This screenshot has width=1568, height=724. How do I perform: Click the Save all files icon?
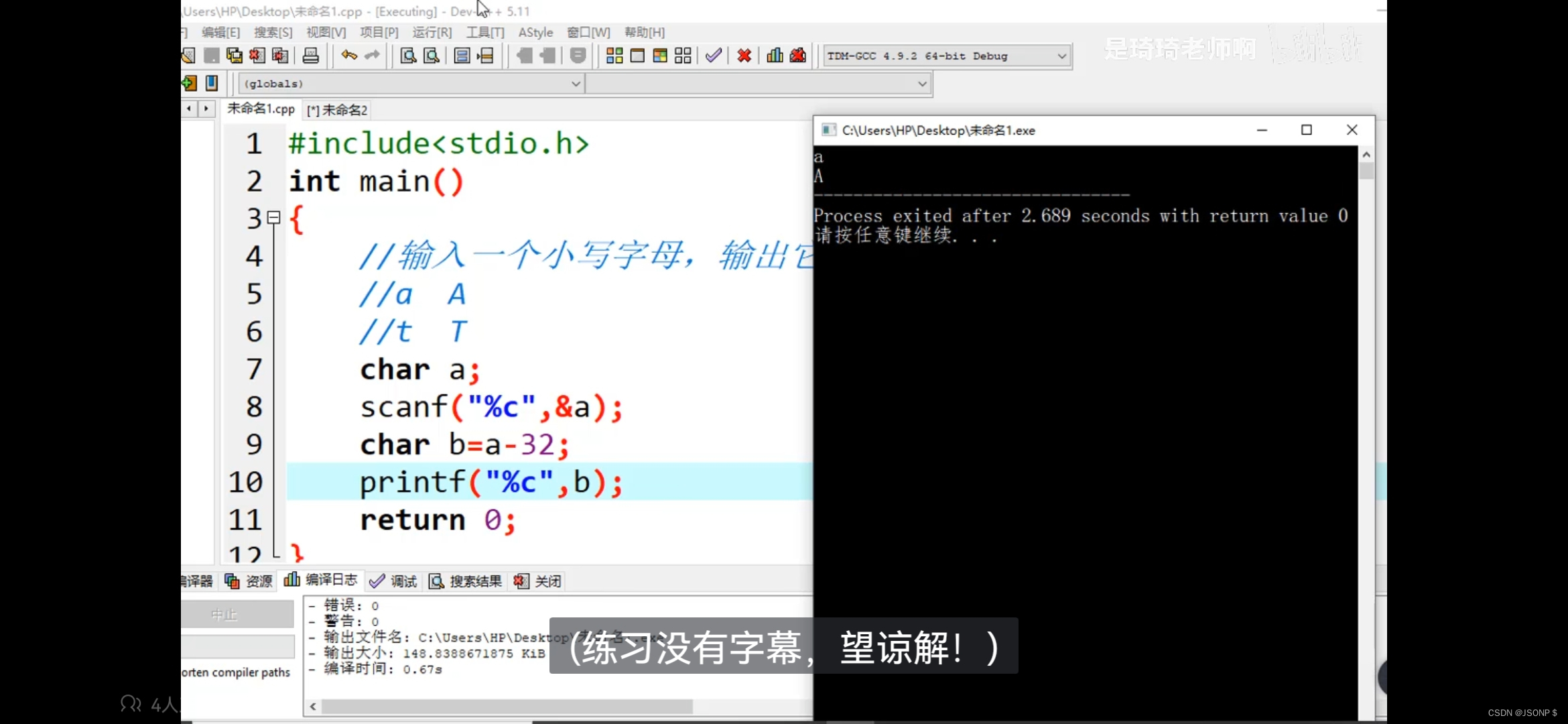click(x=235, y=56)
